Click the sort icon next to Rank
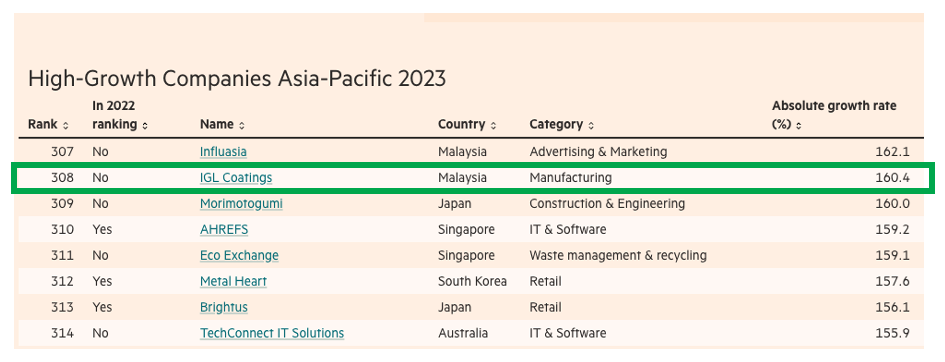Screen dimensions: 945x362 [66, 126]
